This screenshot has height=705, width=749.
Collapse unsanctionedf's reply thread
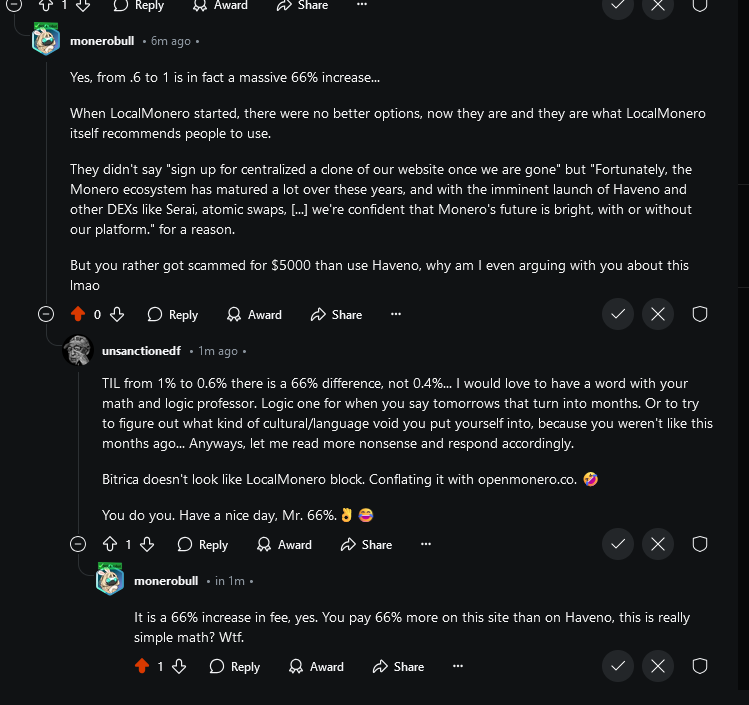pyautogui.click(x=78, y=545)
